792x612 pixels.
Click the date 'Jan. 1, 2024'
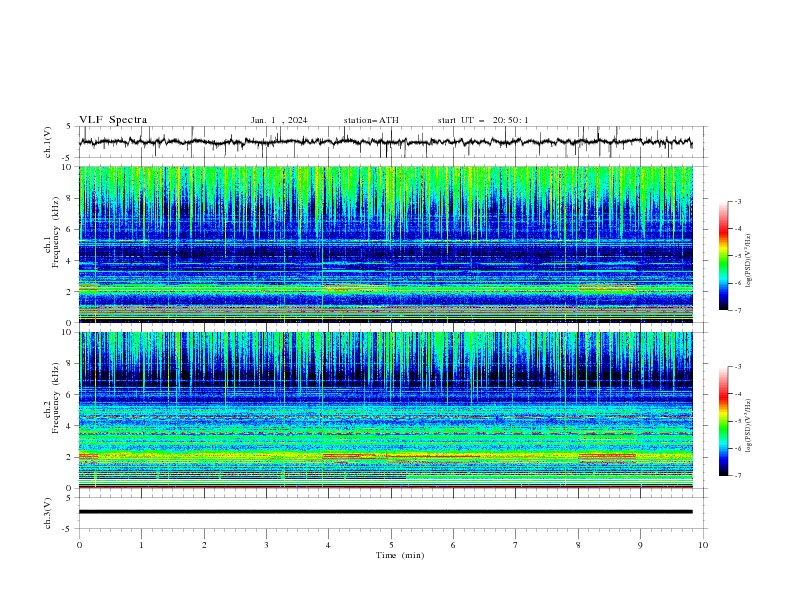pos(279,120)
